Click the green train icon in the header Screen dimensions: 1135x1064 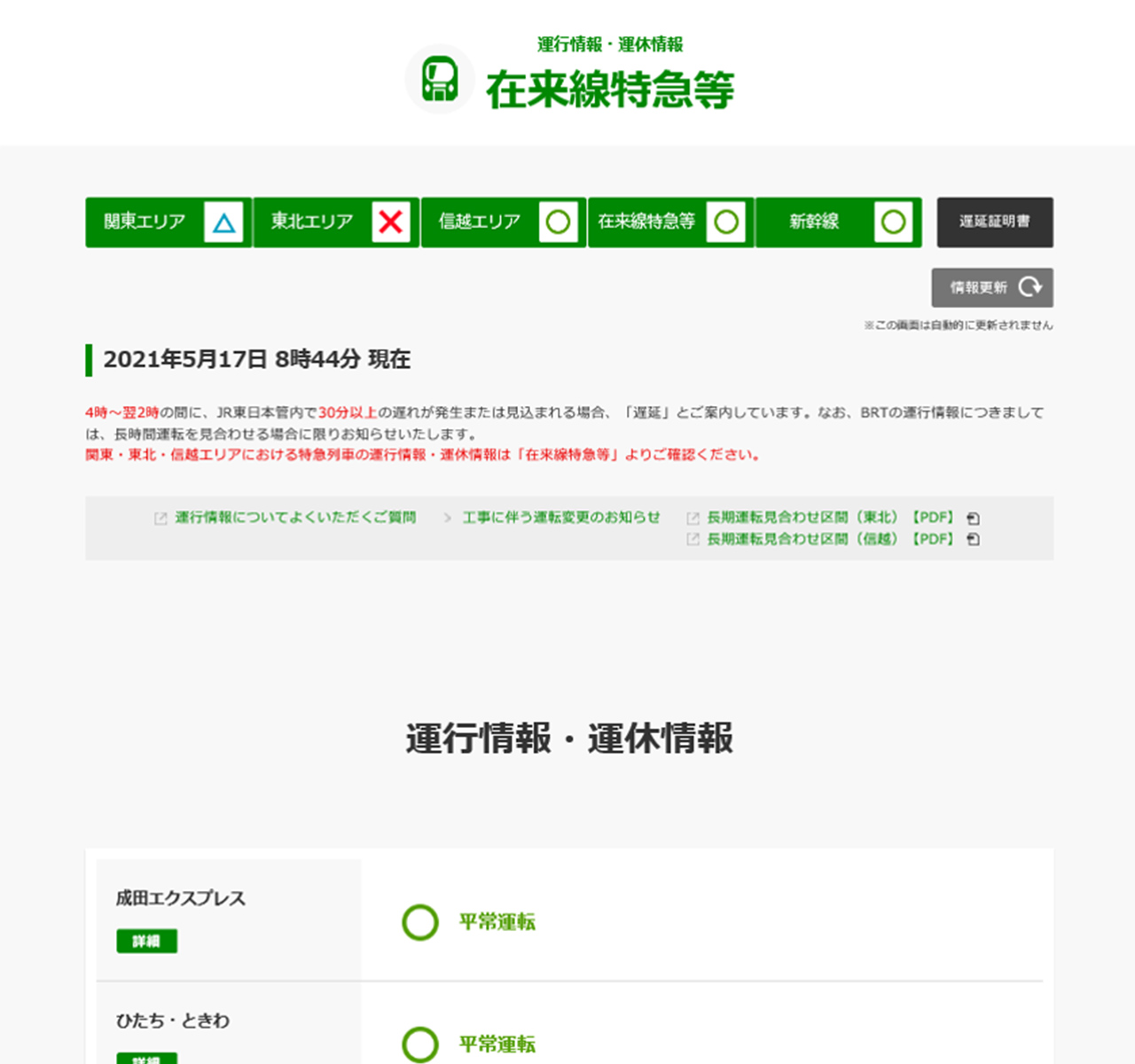click(440, 79)
